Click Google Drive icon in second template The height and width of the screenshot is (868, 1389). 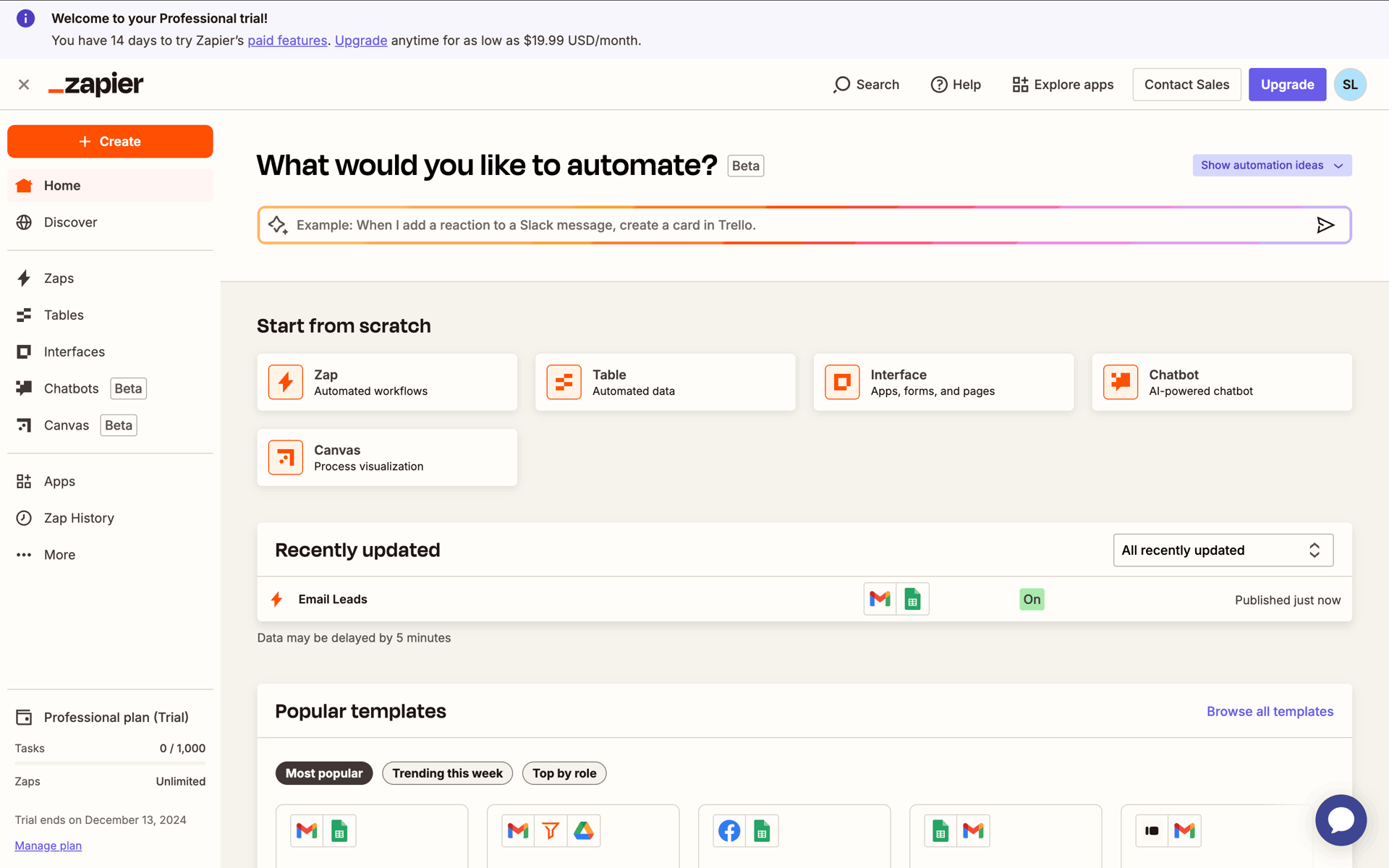(x=584, y=830)
